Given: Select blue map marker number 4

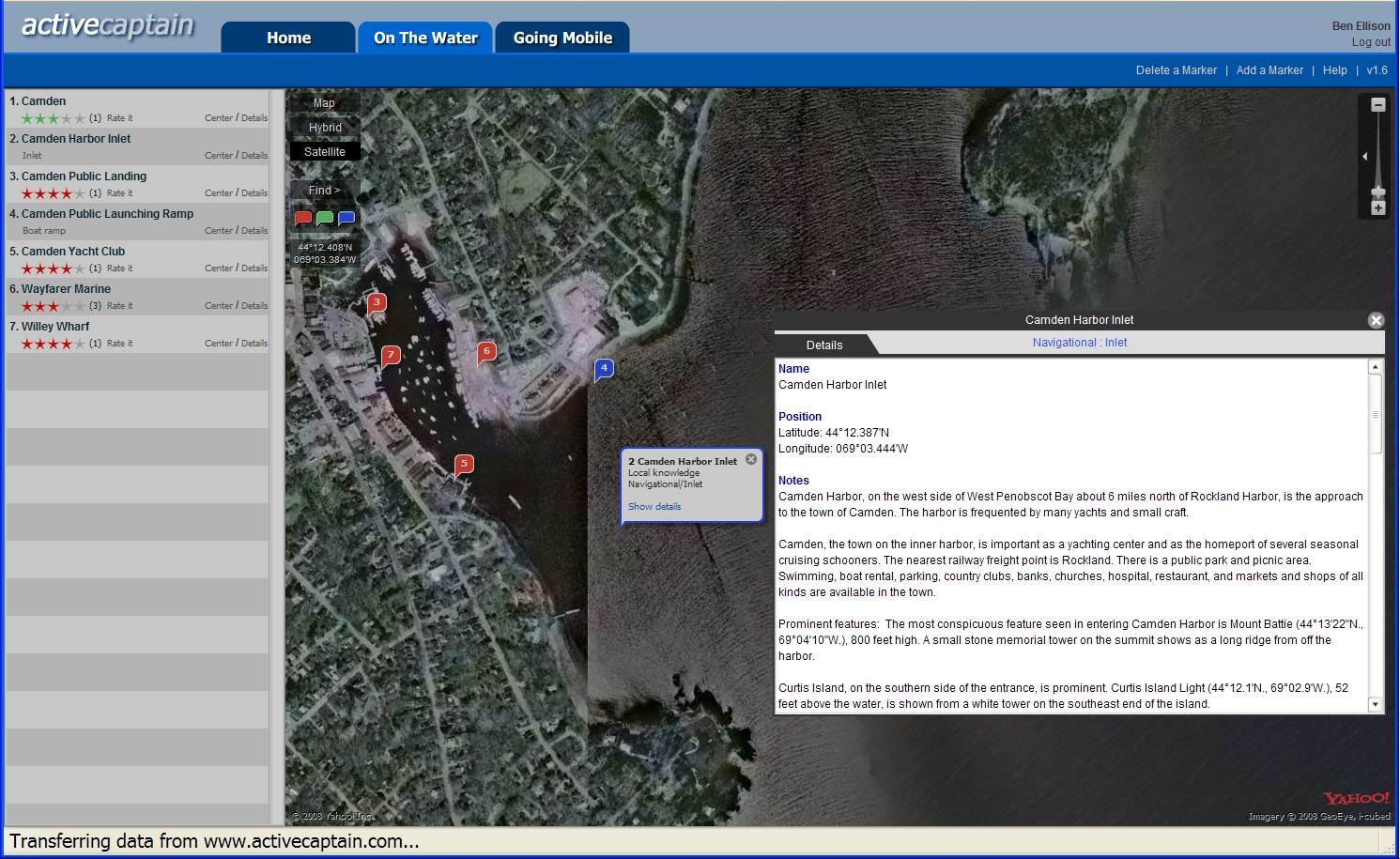Looking at the screenshot, I should pyautogui.click(x=604, y=369).
